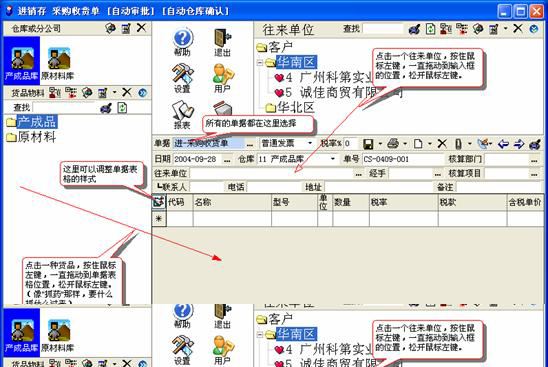Click refresh icon beside 往来单位 search box
The height and width of the screenshot is (367, 548).
click(x=430, y=29)
